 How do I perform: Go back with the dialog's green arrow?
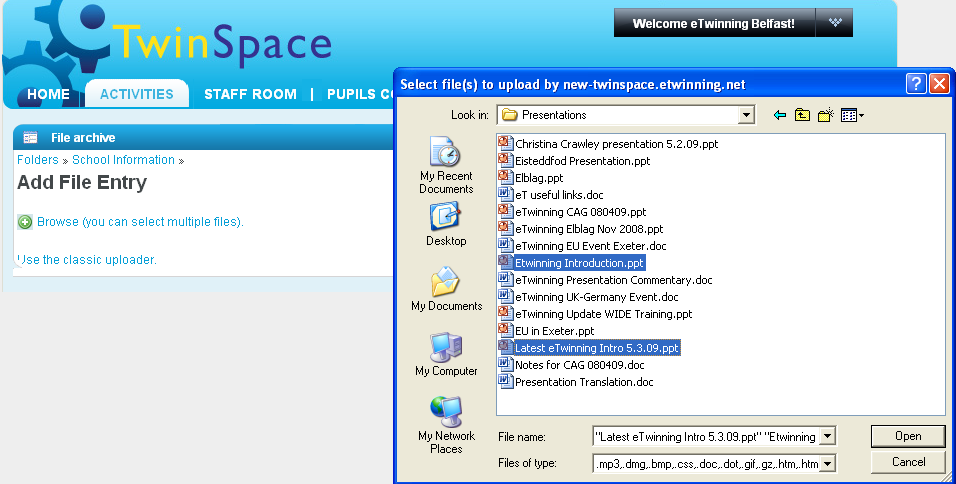[x=779, y=115]
